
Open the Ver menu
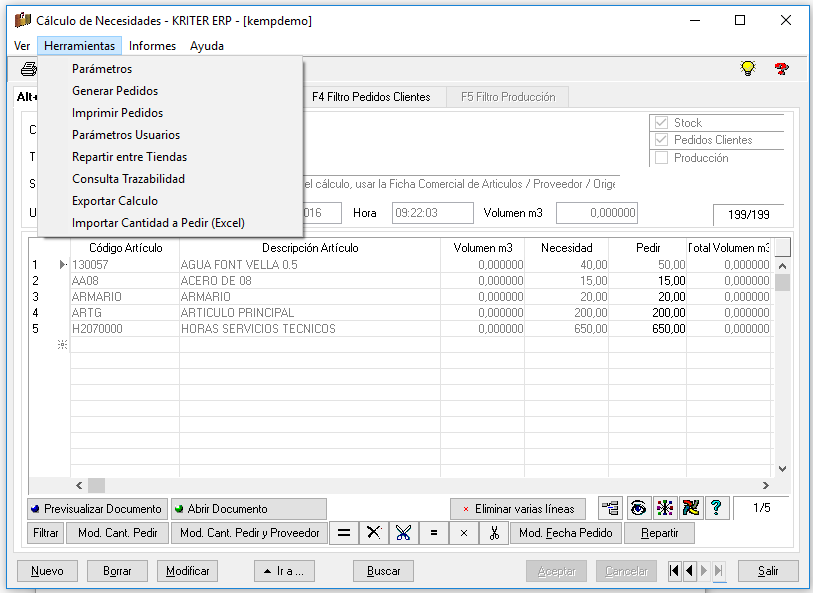point(22,46)
